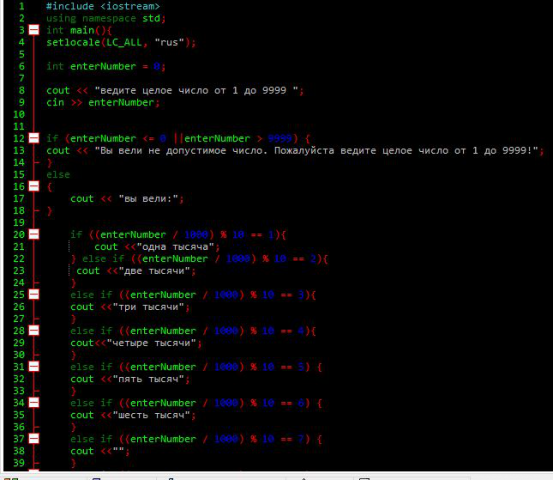
Task: Click "1000" divisor on line 37
Action: pos(226,439)
